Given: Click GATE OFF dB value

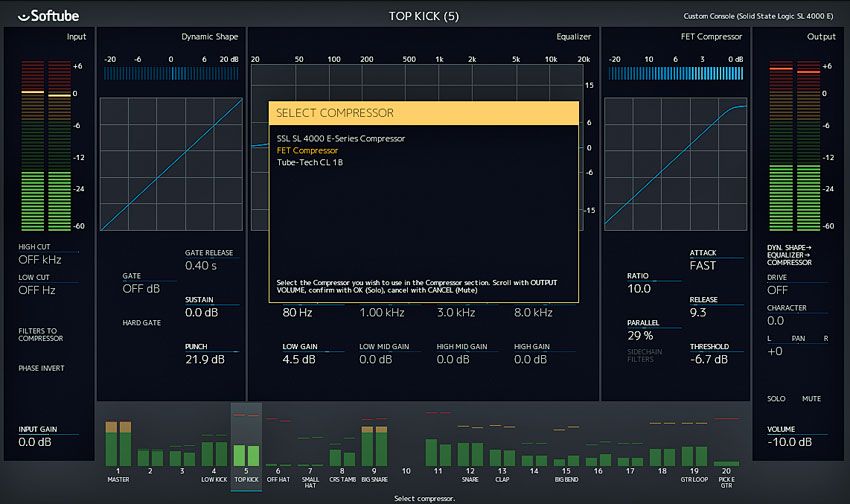Looking at the screenshot, I should pos(141,289).
